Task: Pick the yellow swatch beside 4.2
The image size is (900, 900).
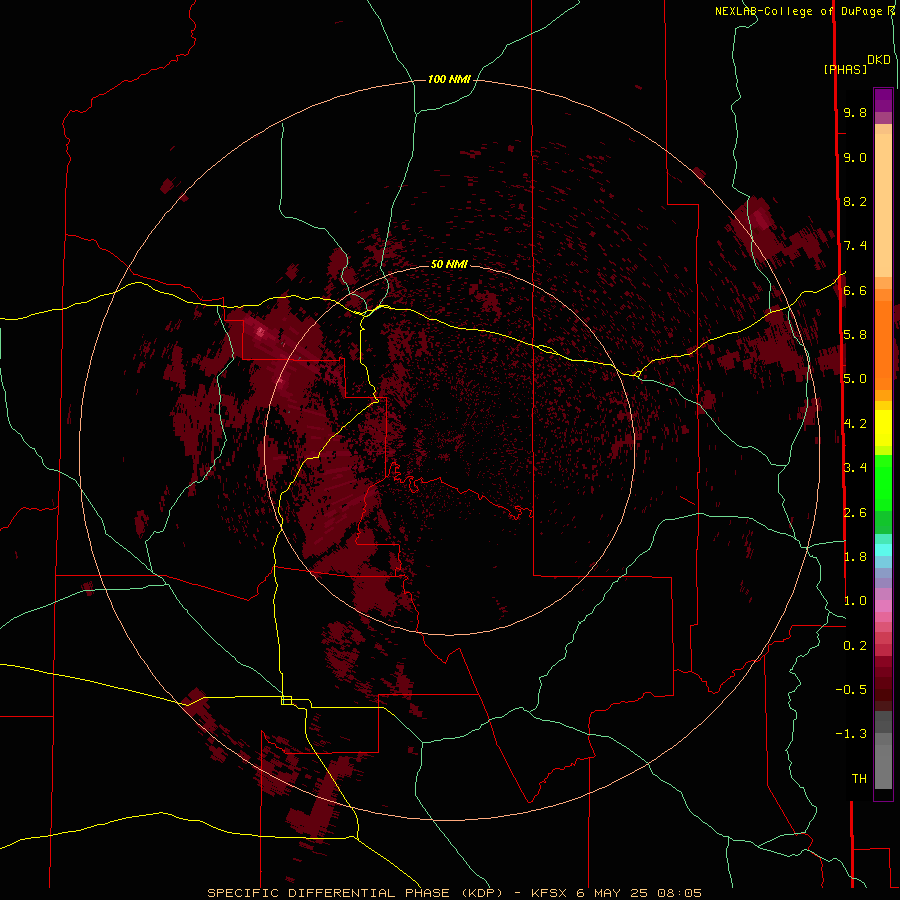Action: 883,427
